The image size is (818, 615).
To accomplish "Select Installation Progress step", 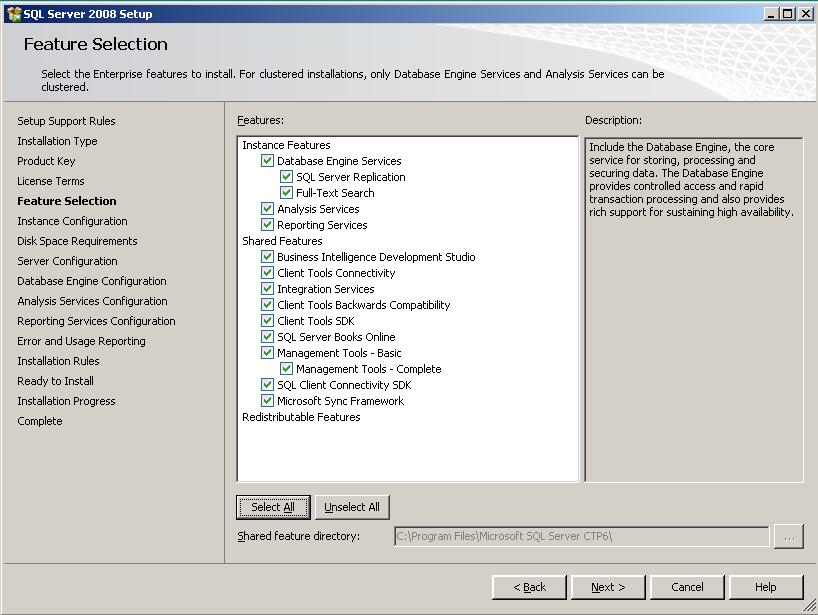I will [x=66, y=401].
